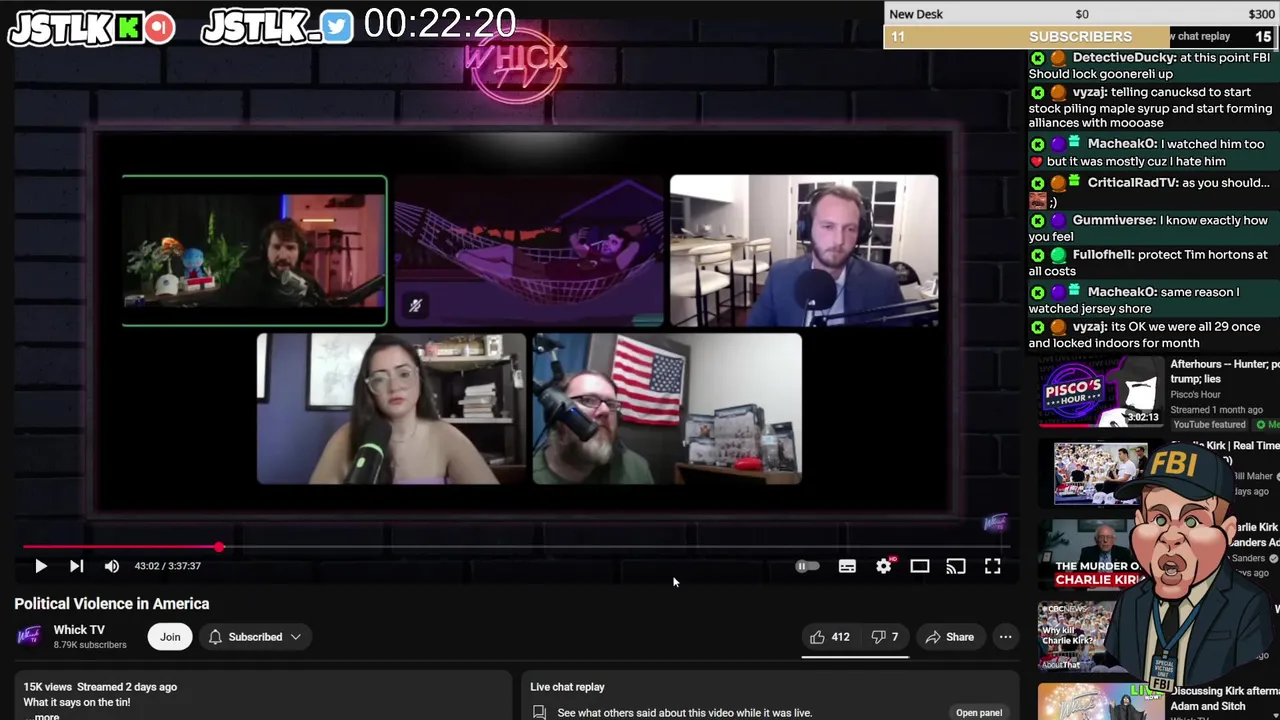
Task: Click the Afterhours Hunter video title
Action: 1225,372
